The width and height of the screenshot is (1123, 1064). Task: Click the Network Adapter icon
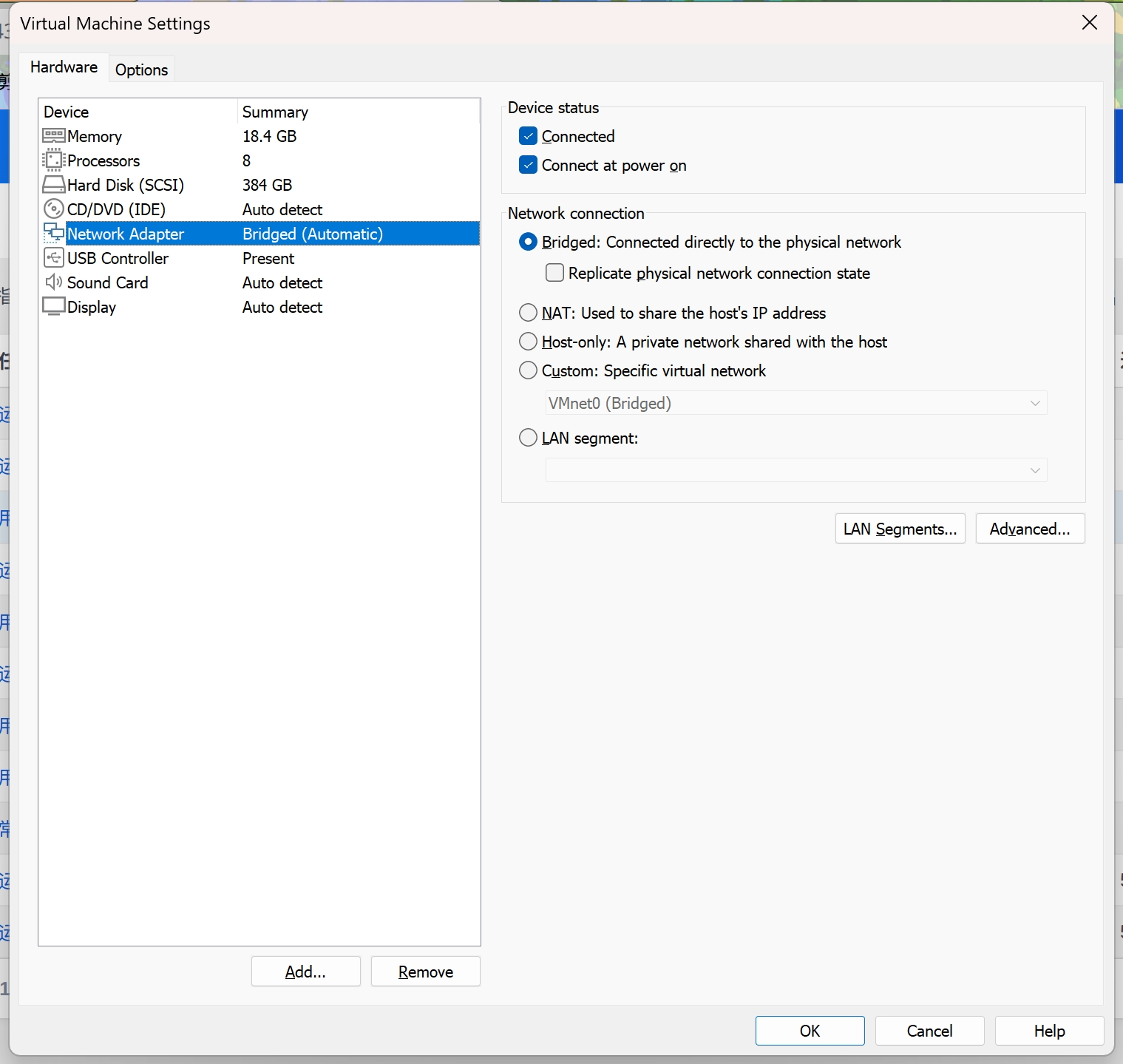point(53,234)
